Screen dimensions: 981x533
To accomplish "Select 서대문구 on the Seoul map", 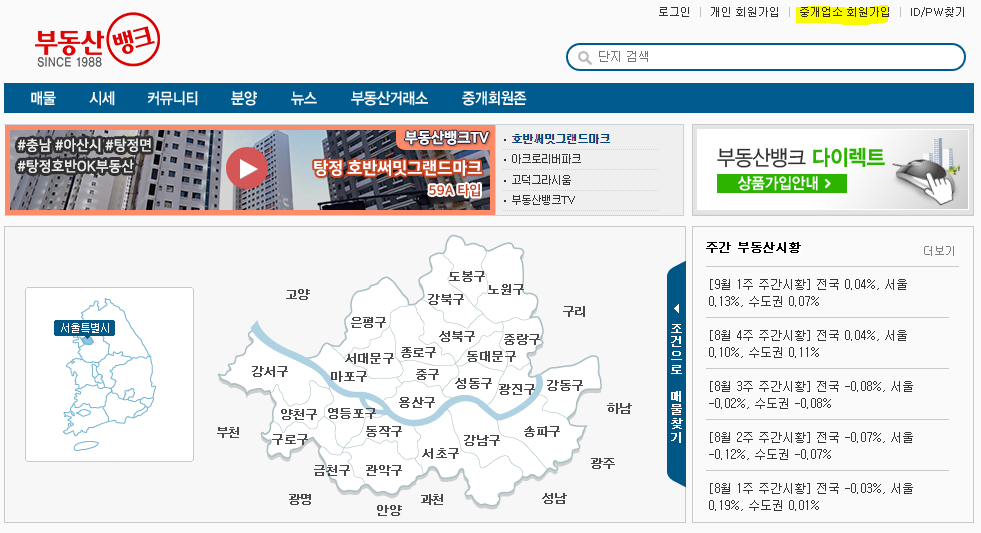I will 370,358.
